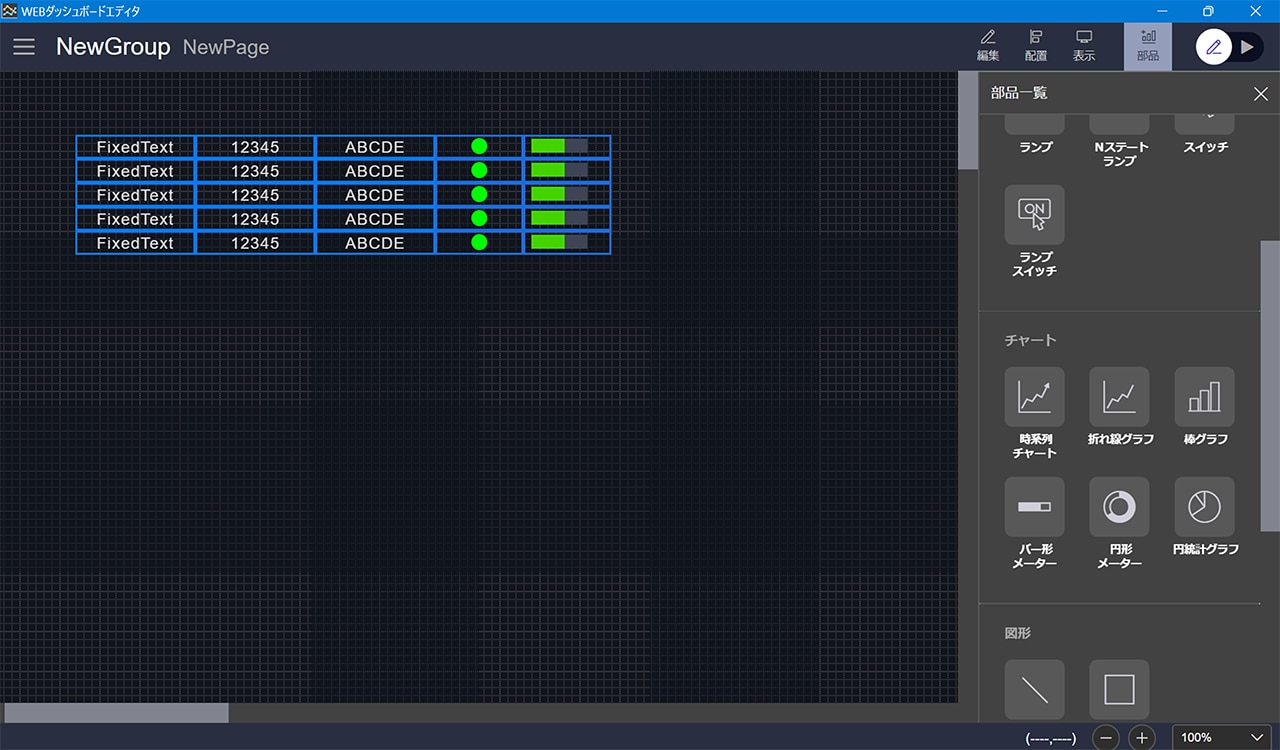Open the zoom level 100% dropdown
1280x750 pixels.
point(1221,738)
